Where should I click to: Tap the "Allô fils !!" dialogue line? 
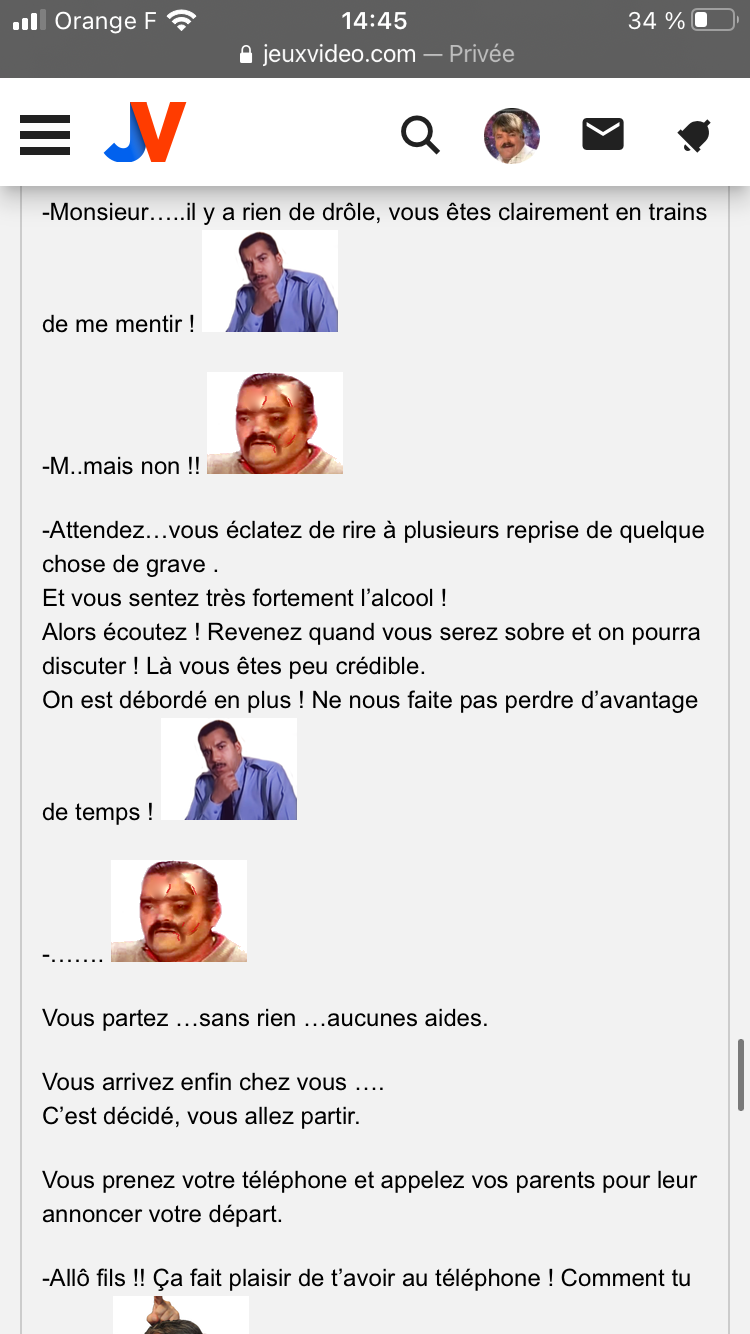pyautogui.click(x=367, y=1278)
